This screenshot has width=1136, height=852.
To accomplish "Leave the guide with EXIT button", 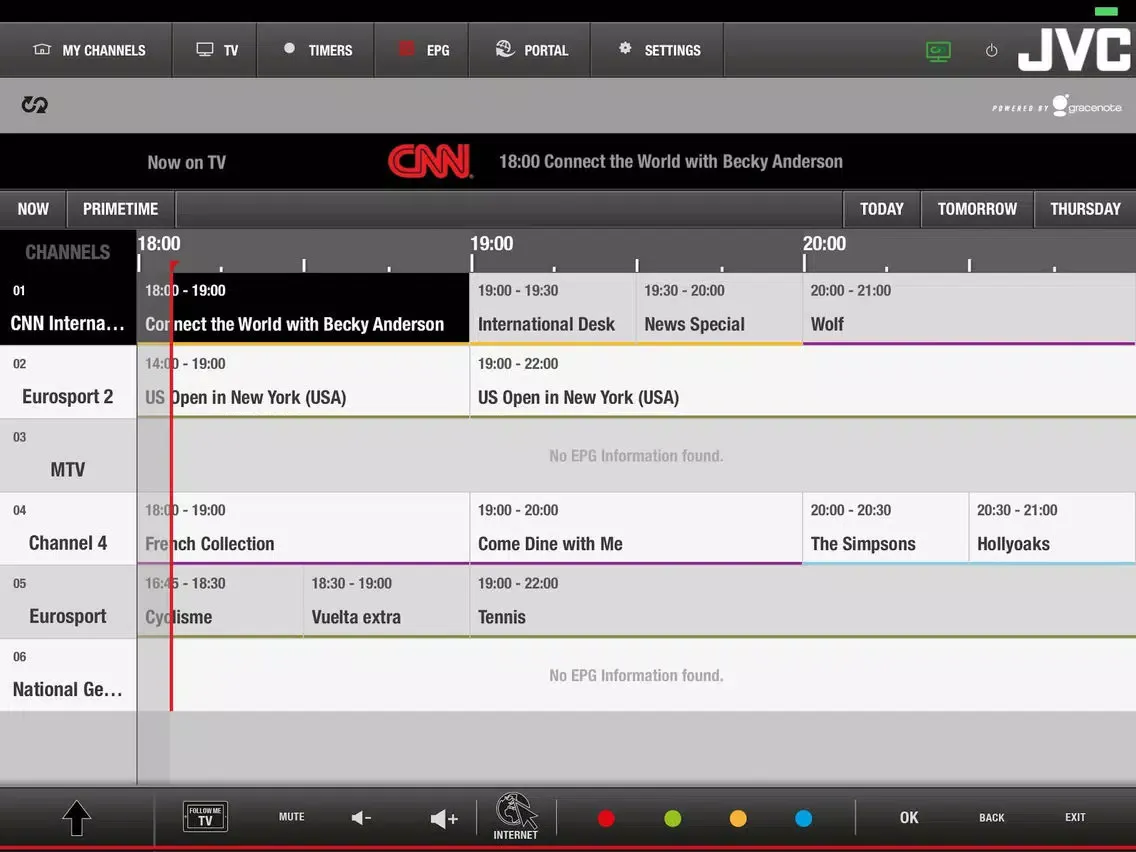I will 1075,817.
